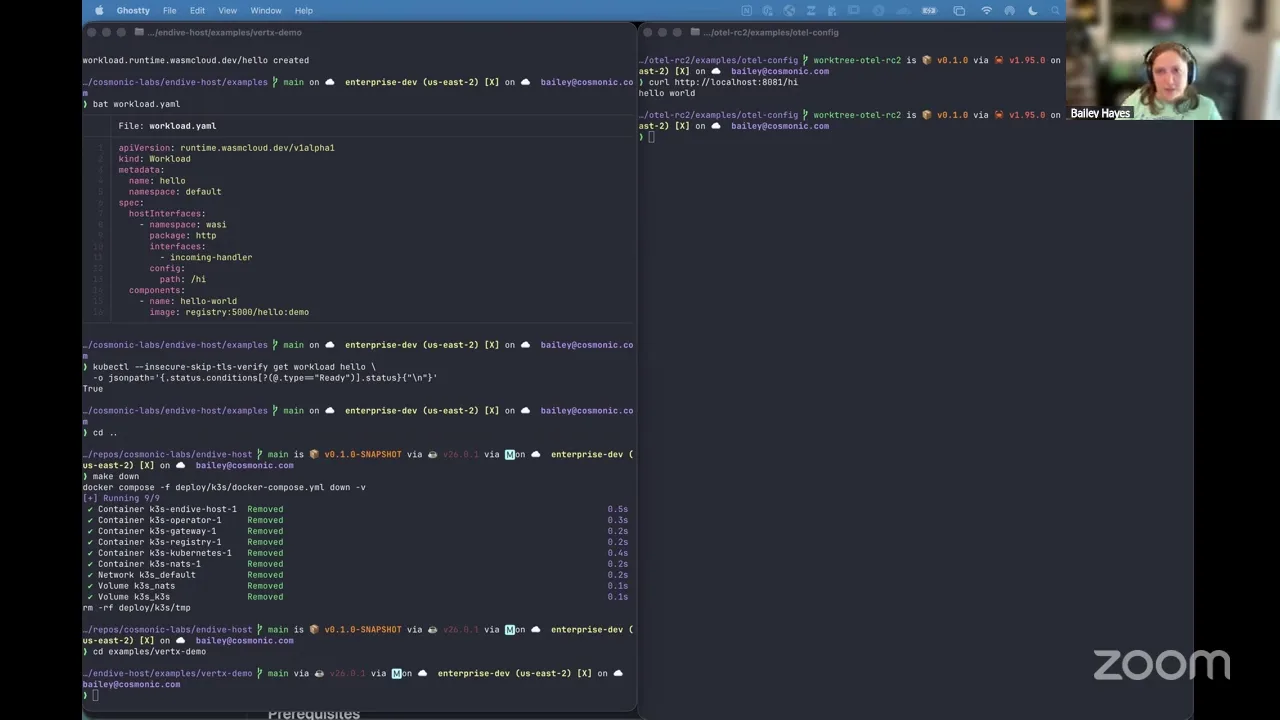Open the Apple menu

tap(99, 10)
